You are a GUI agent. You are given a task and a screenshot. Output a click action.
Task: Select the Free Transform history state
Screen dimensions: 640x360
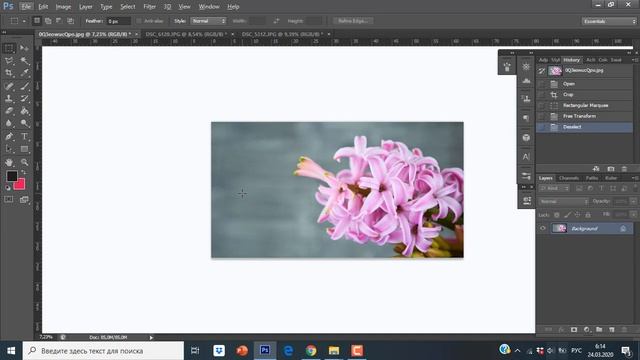point(584,116)
